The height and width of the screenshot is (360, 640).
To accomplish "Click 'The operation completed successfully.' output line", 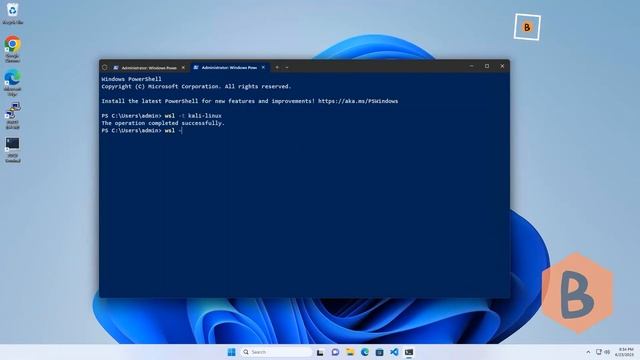I will coord(163,123).
